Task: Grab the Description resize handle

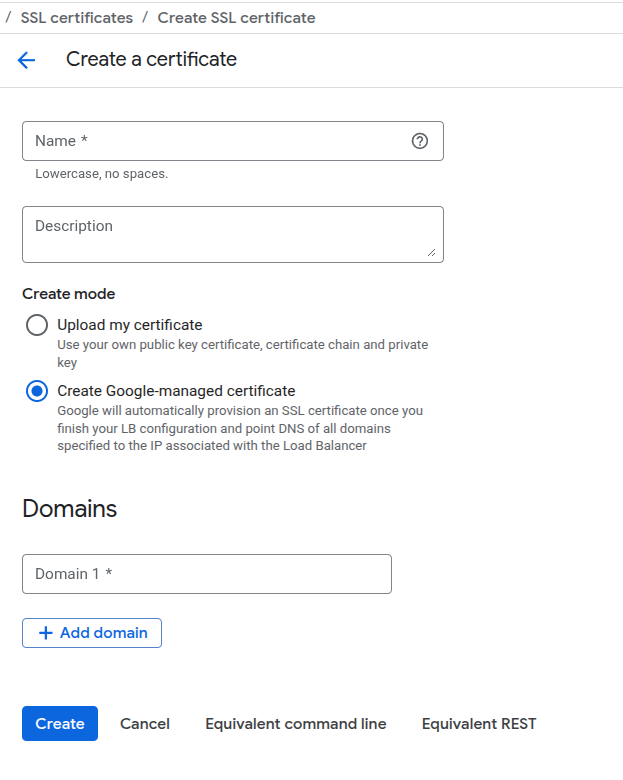Action: [x=431, y=253]
